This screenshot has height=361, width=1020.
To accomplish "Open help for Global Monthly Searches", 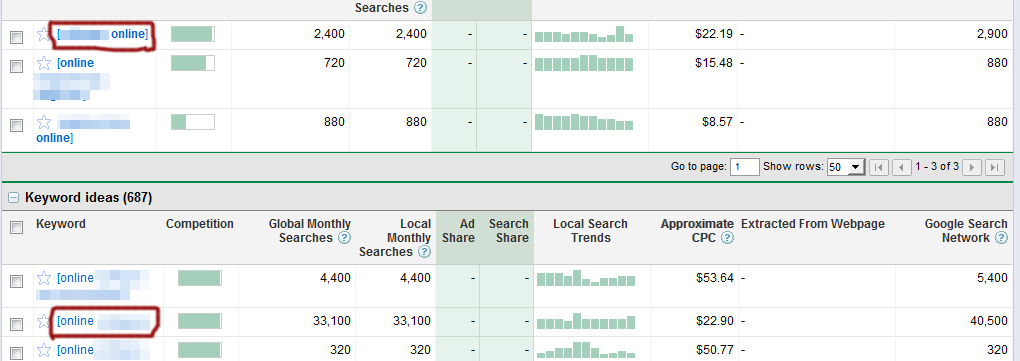I will coord(345,238).
